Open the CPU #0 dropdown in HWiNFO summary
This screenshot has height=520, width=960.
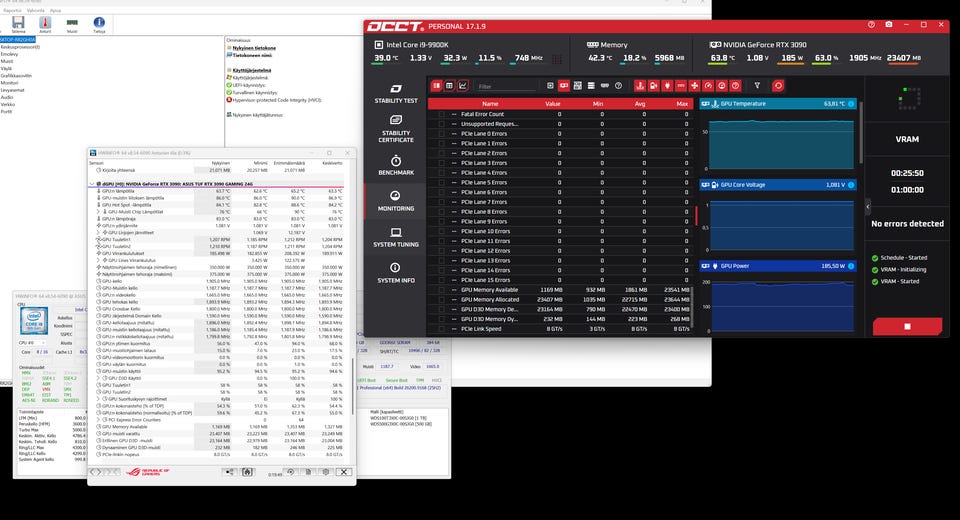[32, 343]
